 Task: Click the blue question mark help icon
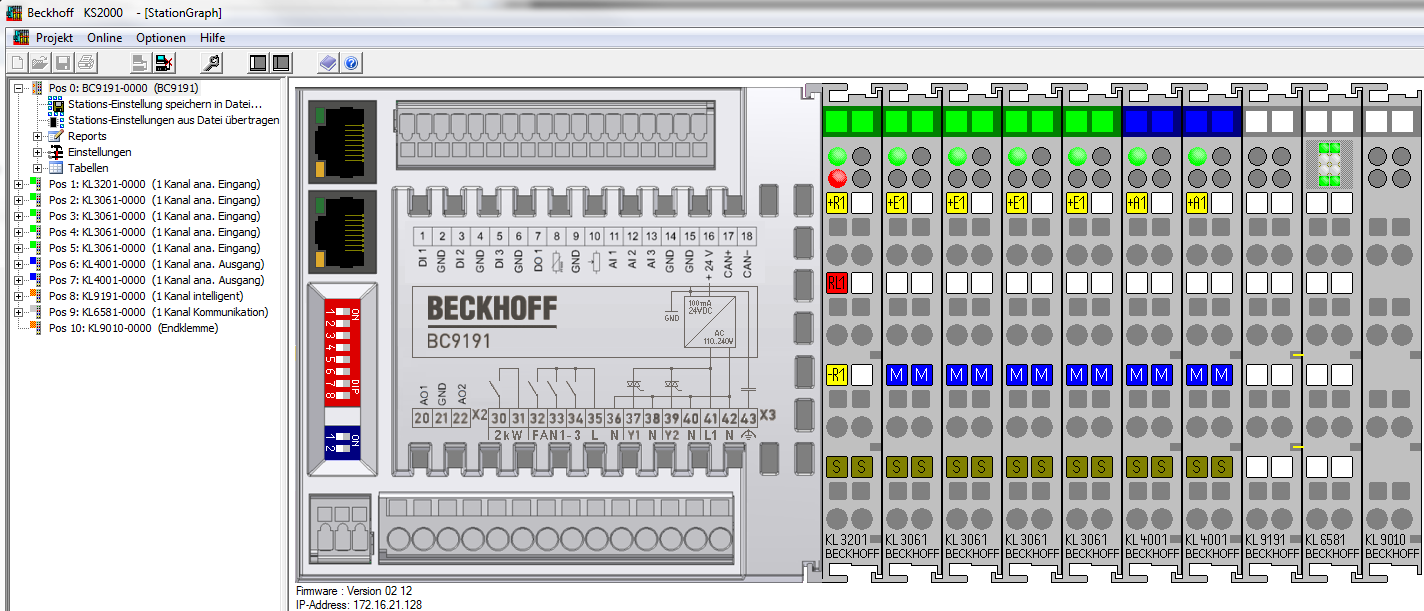[351, 63]
